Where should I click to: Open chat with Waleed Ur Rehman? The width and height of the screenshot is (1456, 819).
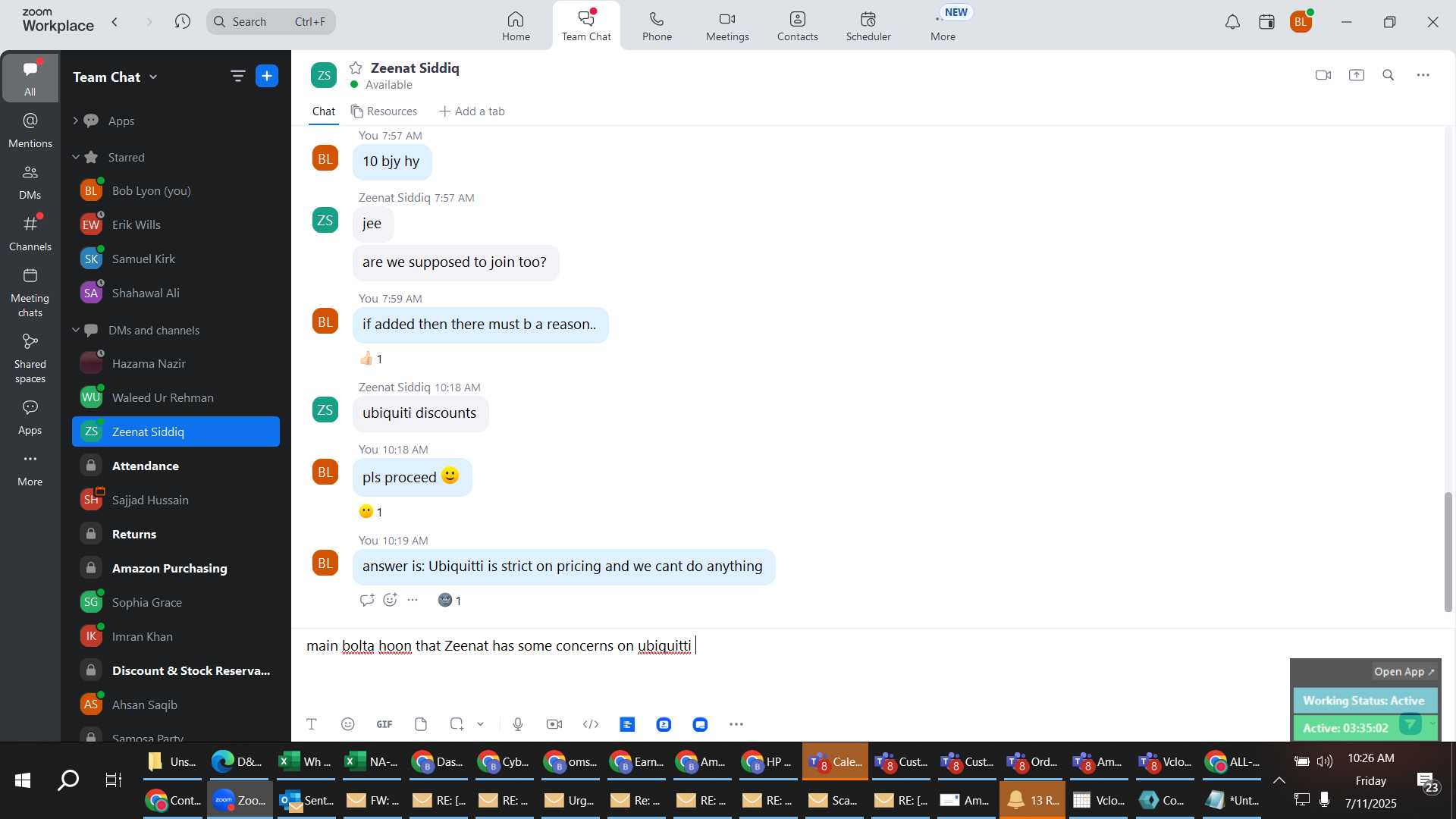click(x=176, y=397)
